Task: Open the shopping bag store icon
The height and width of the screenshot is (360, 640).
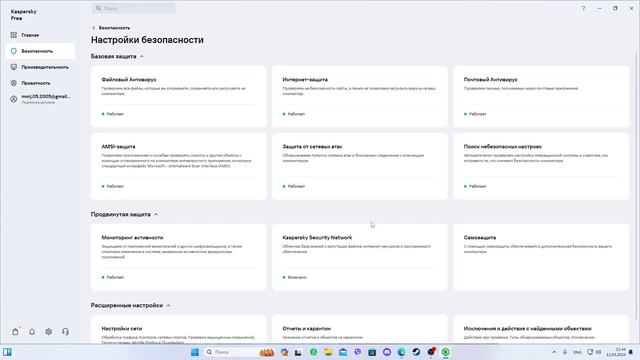Action: [x=15, y=331]
